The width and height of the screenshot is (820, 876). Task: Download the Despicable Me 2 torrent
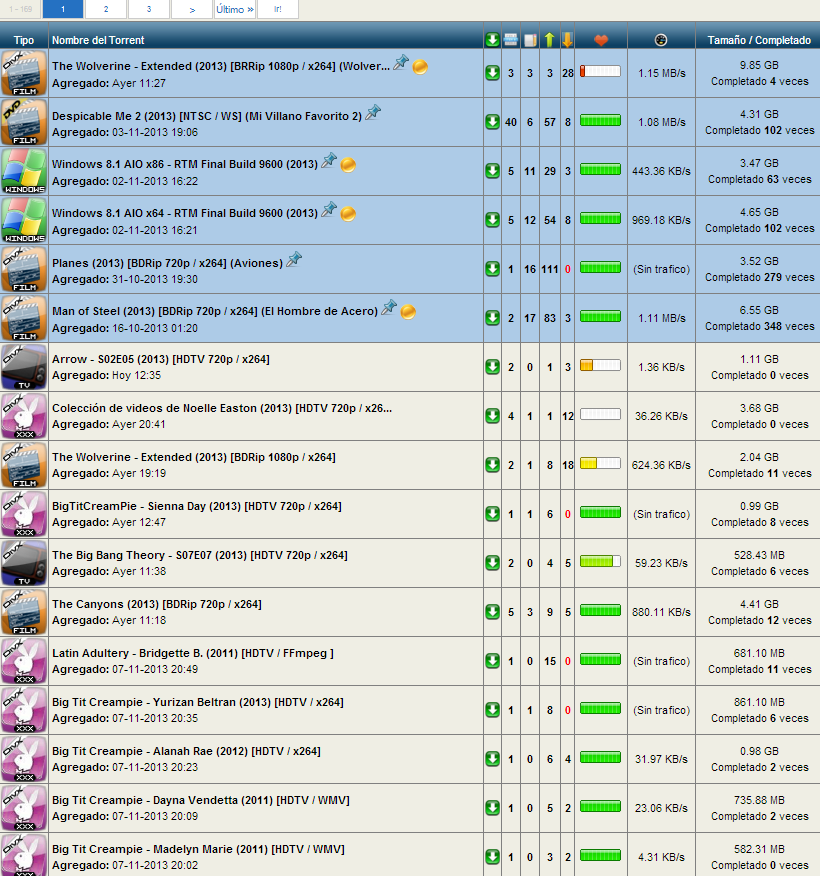[492, 122]
